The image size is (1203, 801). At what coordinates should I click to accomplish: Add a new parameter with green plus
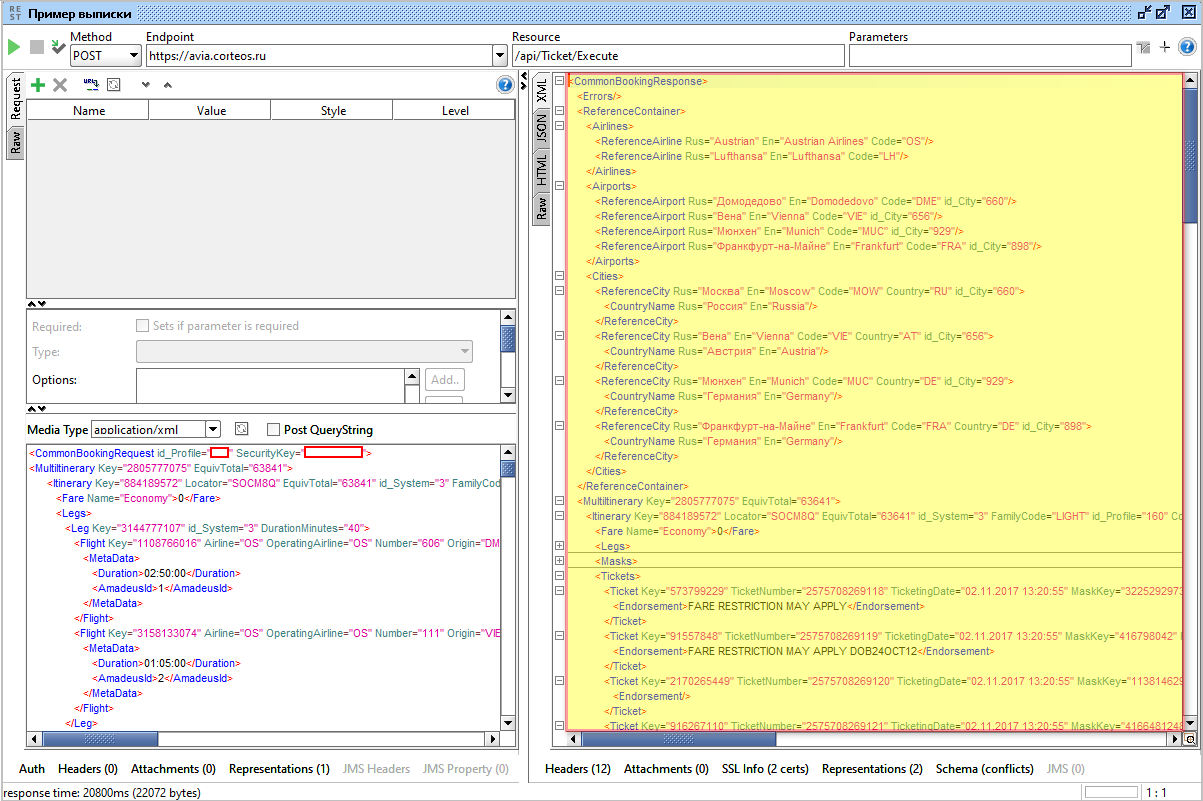[x=38, y=85]
